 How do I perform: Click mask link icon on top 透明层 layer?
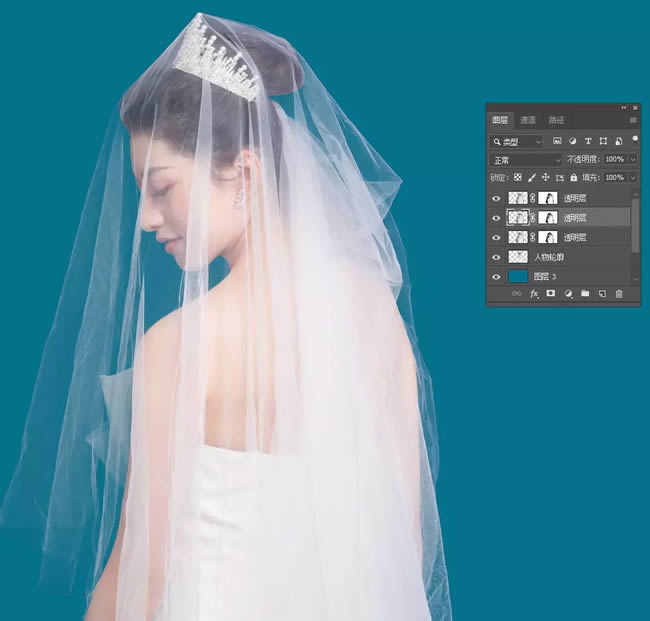pyautogui.click(x=533, y=198)
